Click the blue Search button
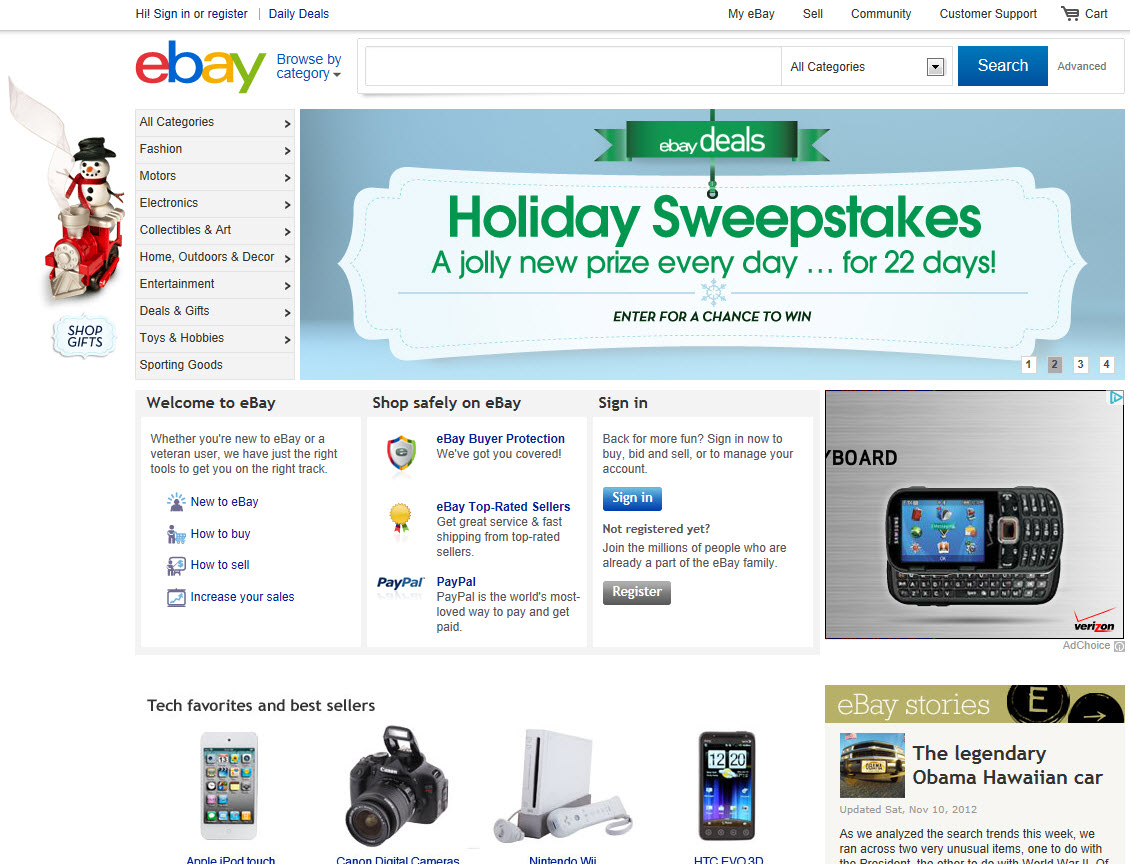The image size is (1130, 864). (x=1002, y=66)
